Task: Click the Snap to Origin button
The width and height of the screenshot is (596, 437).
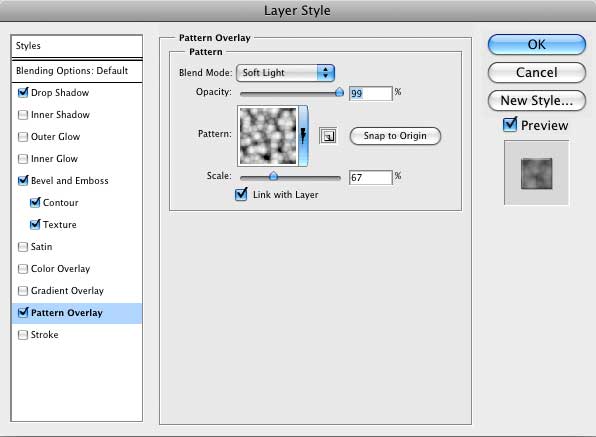Action: pyautogui.click(x=395, y=136)
